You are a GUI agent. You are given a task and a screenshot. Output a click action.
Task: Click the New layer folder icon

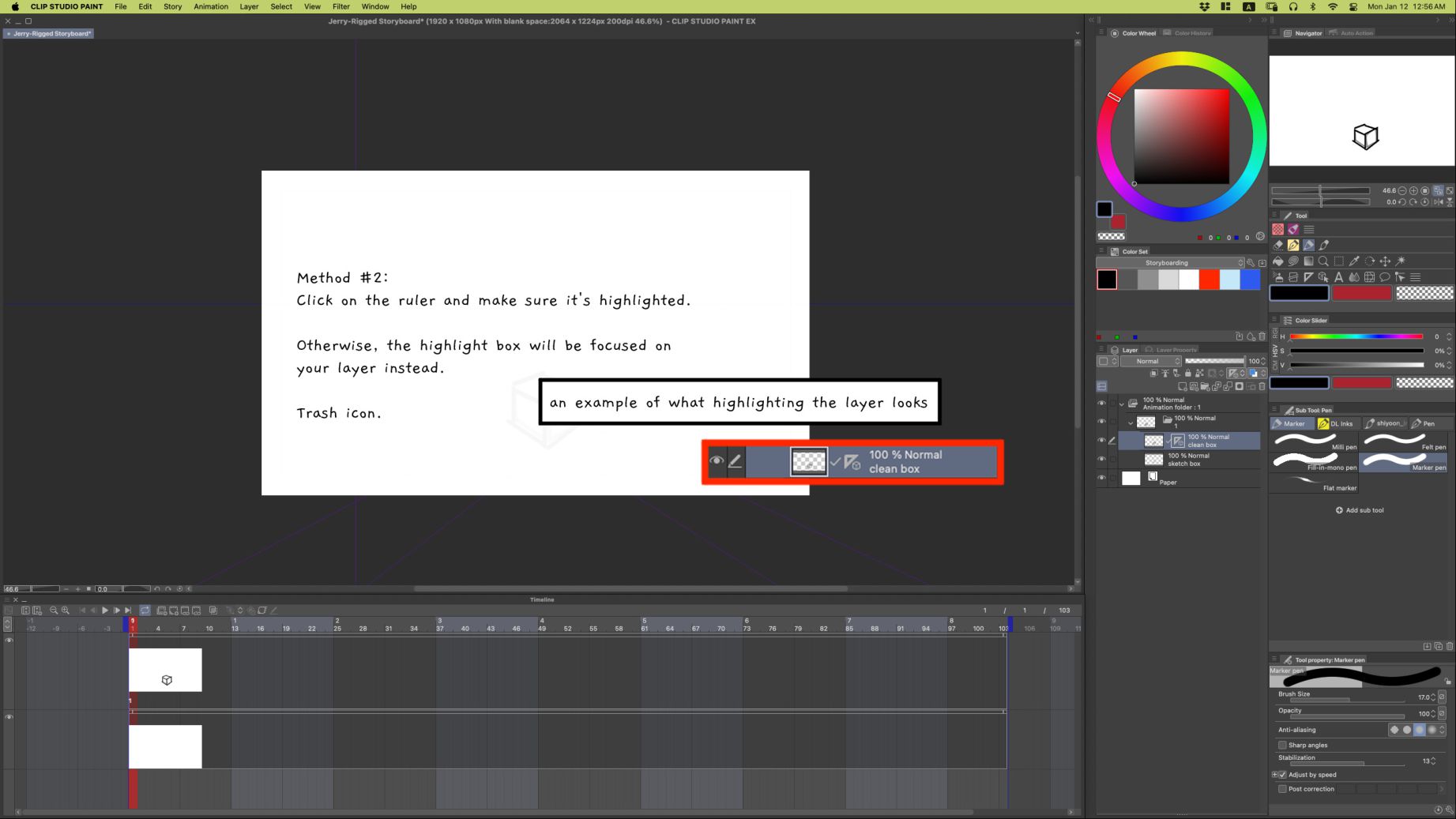click(1205, 386)
